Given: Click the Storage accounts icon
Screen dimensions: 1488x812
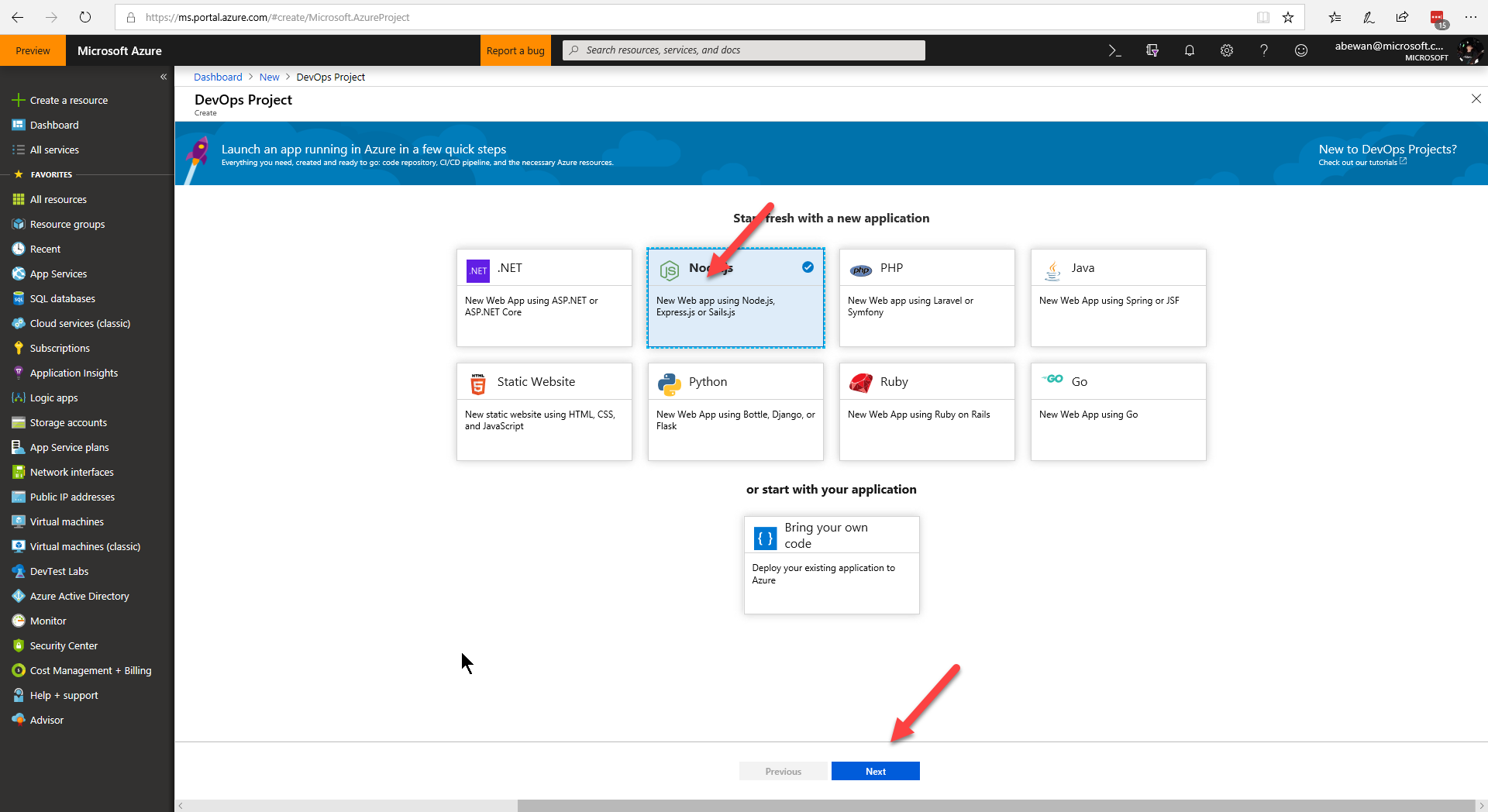Looking at the screenshot, I should click(19, 422).
